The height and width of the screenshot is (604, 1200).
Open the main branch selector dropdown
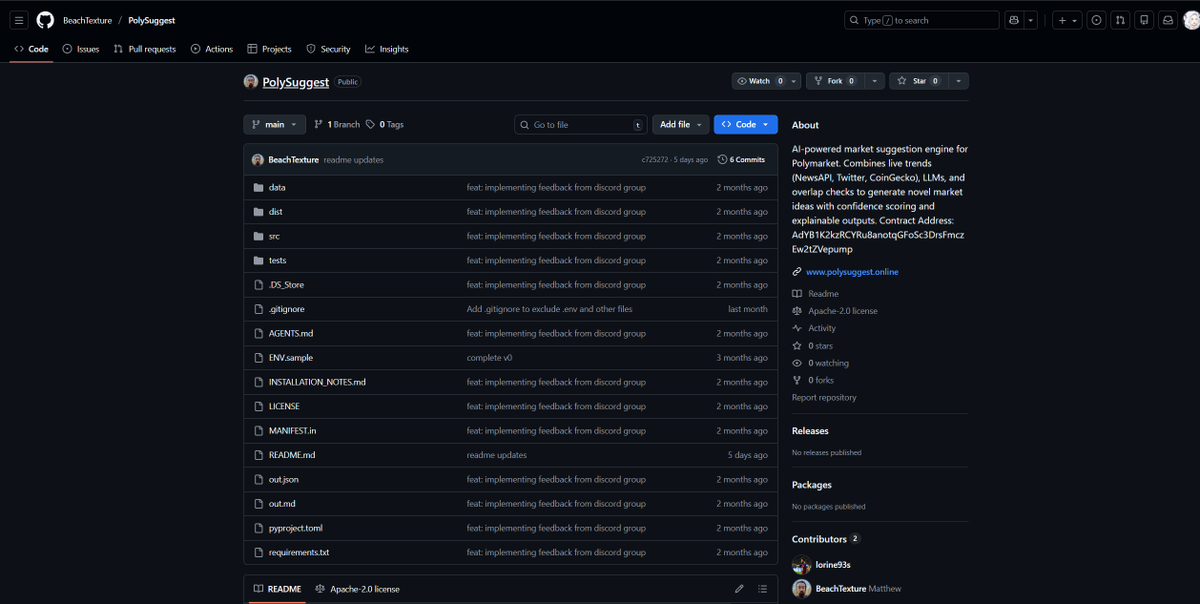pyautogui.click(x=274, y=125)
